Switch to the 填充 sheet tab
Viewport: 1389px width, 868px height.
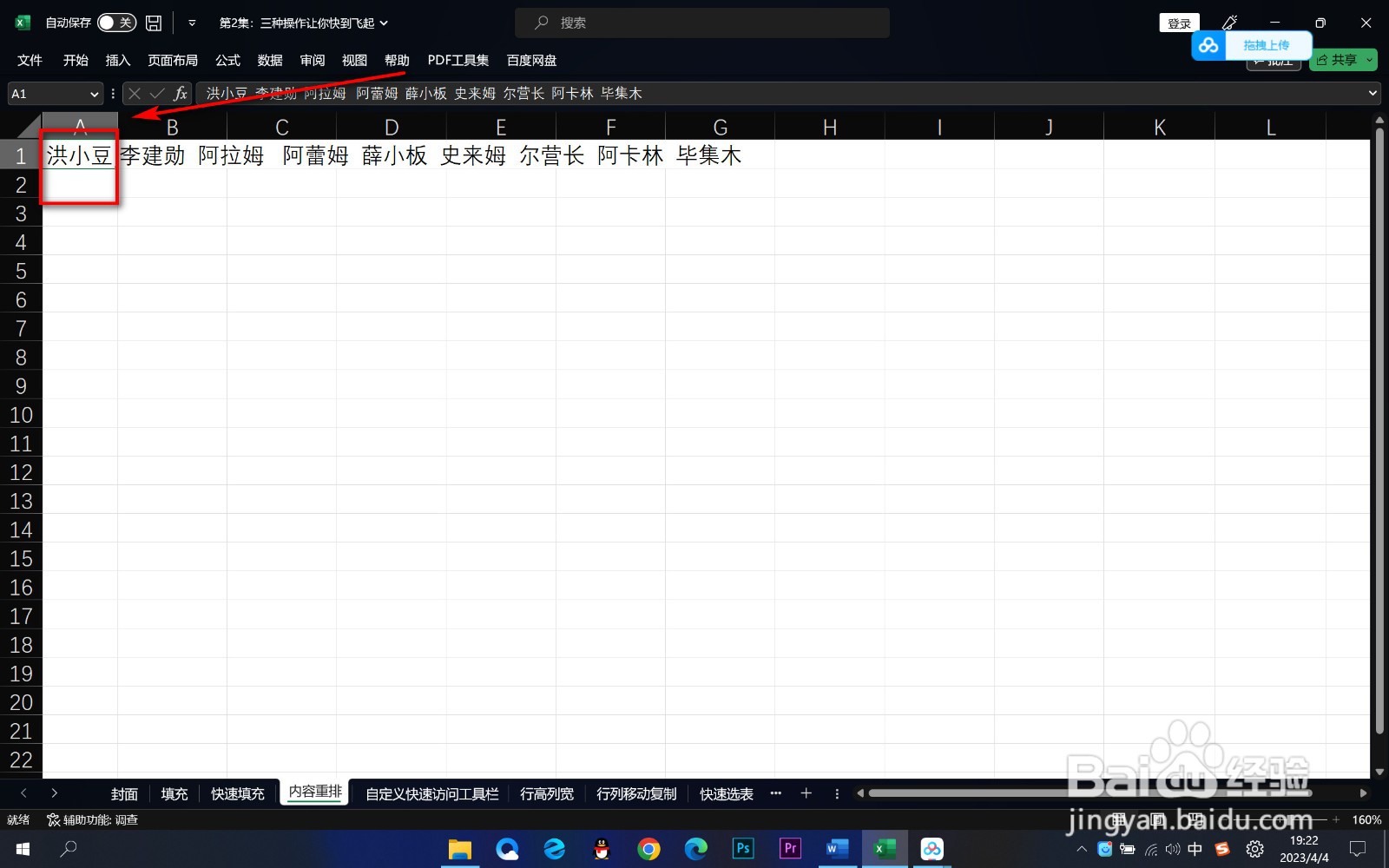click(174, 793)
